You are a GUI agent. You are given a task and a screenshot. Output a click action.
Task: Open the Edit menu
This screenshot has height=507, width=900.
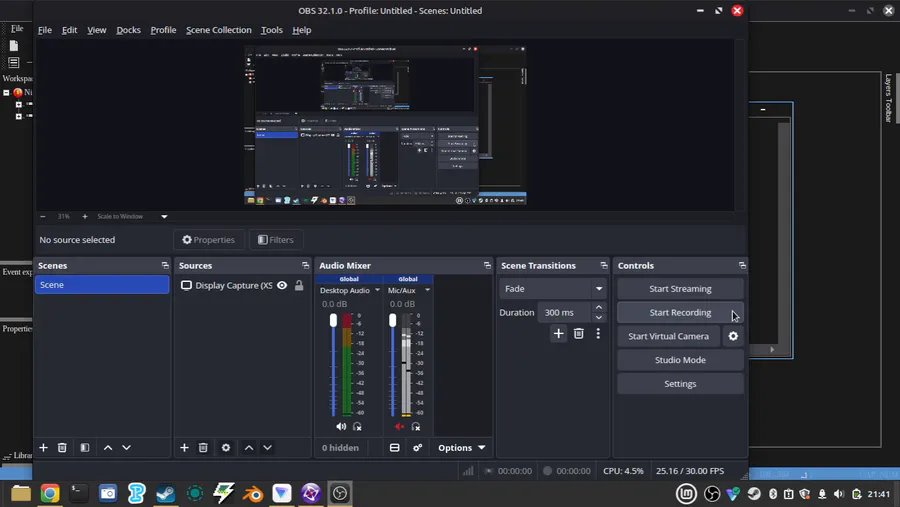click(x=69, y=30)
